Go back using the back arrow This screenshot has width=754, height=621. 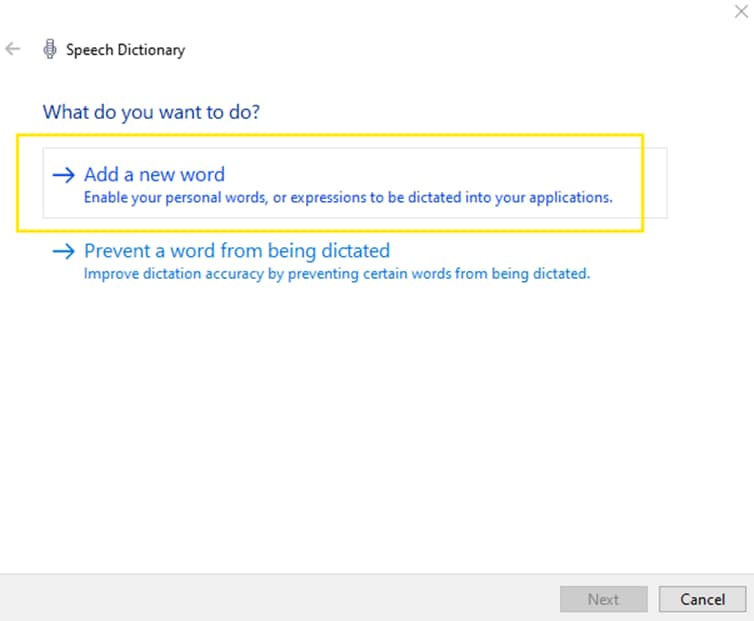click(x=13, y=49)
